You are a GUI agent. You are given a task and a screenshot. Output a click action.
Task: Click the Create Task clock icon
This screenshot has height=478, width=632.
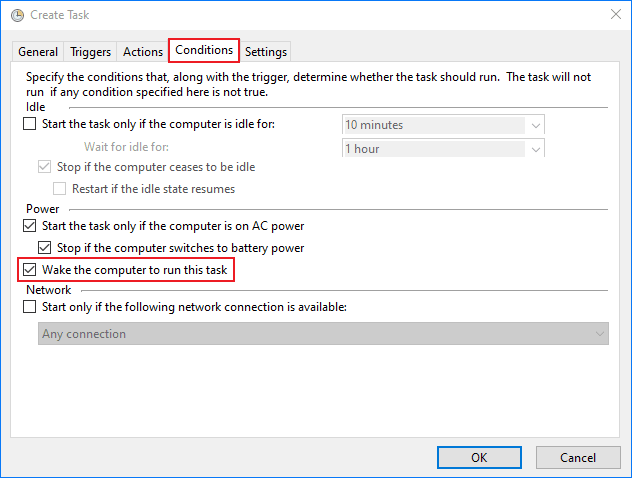[x=17, y=16]
